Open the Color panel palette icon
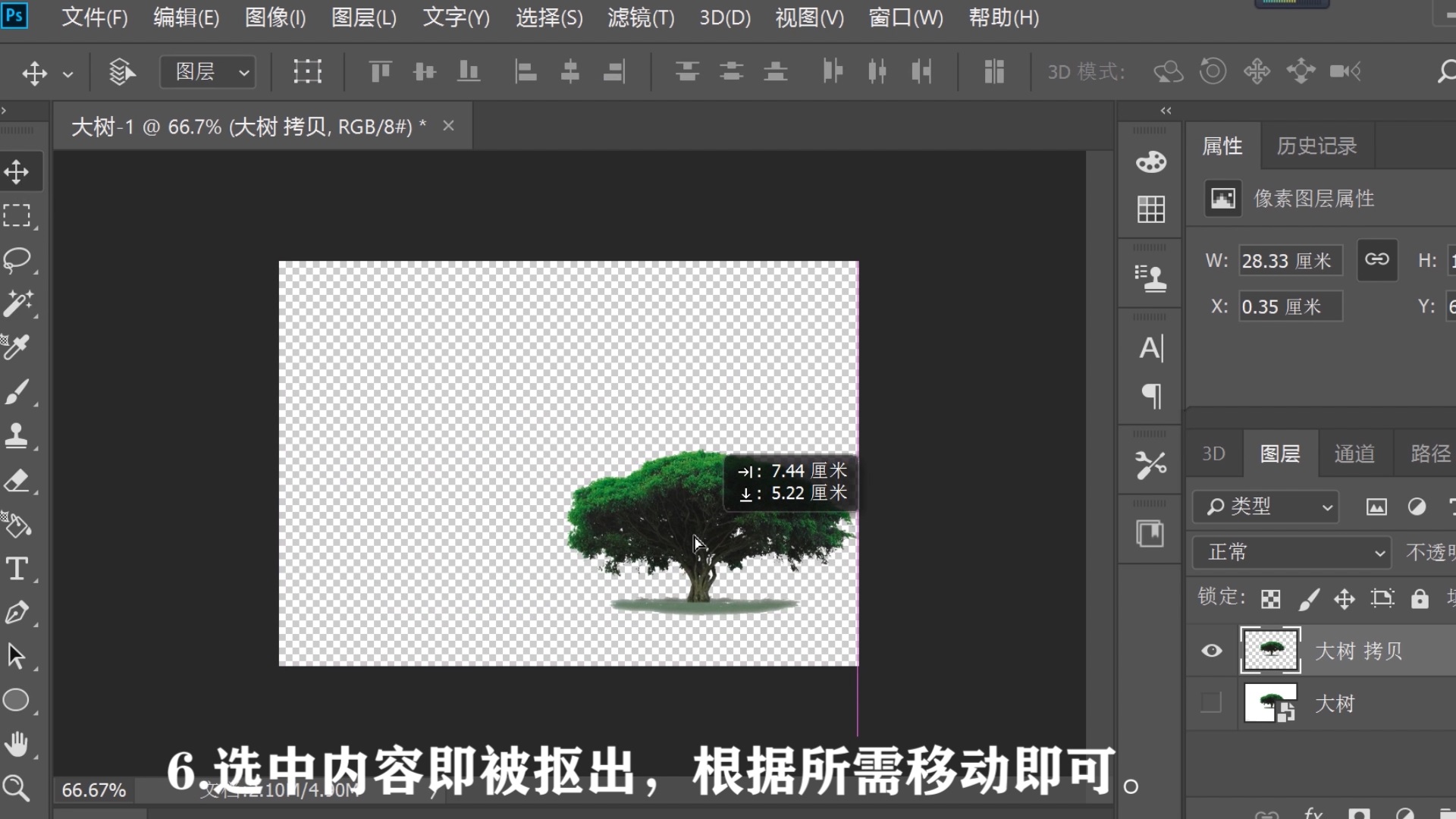Image resolution: width=1456 pixels, height=819 pixels. pyautogui.click(x=1150, y=162)
